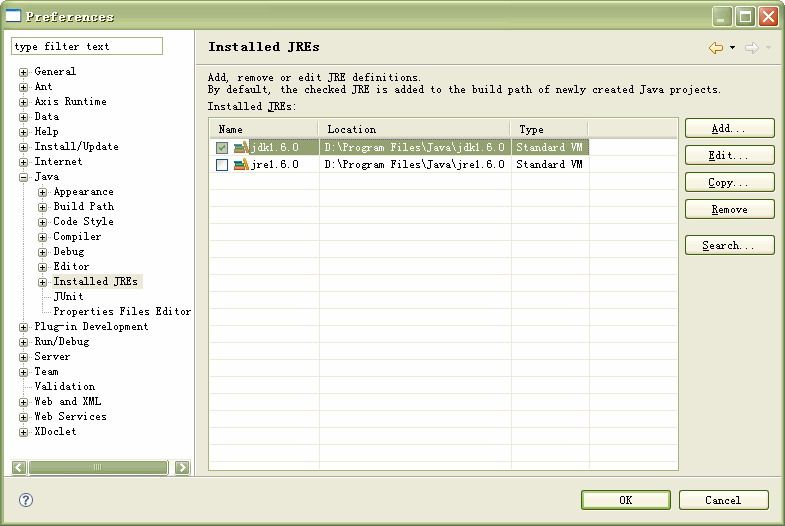
Task: Click the Copy... button
Action: point(729,182)
